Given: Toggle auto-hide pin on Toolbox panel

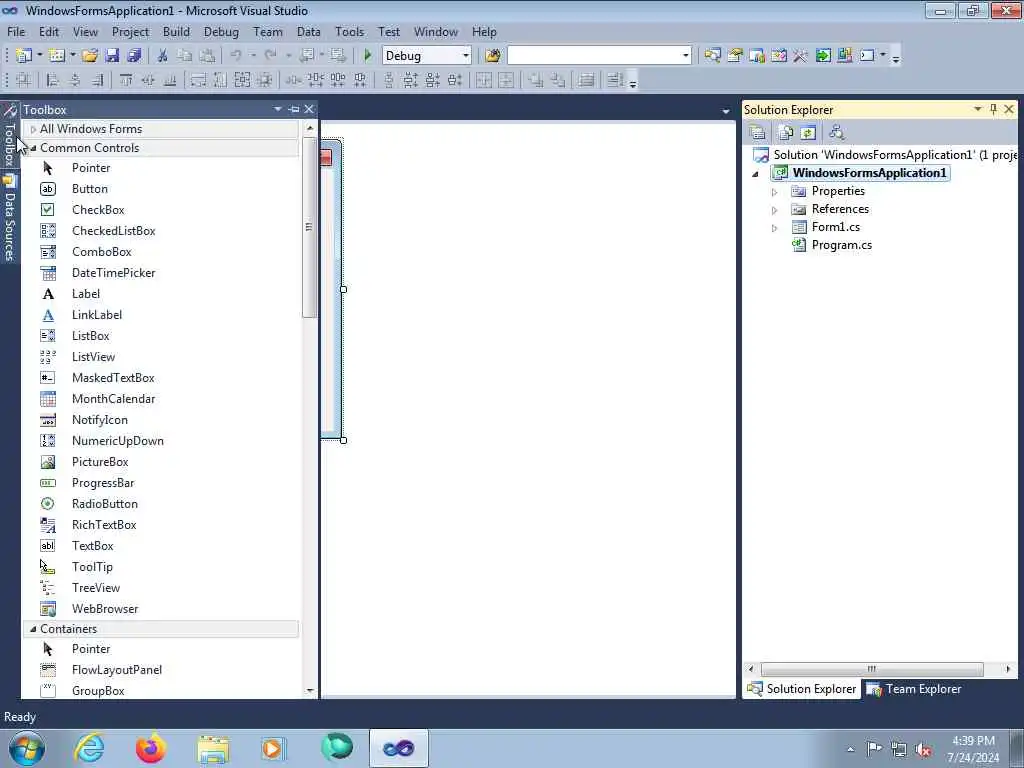Looking at the screenshot, I should click(x=294, y=110).
